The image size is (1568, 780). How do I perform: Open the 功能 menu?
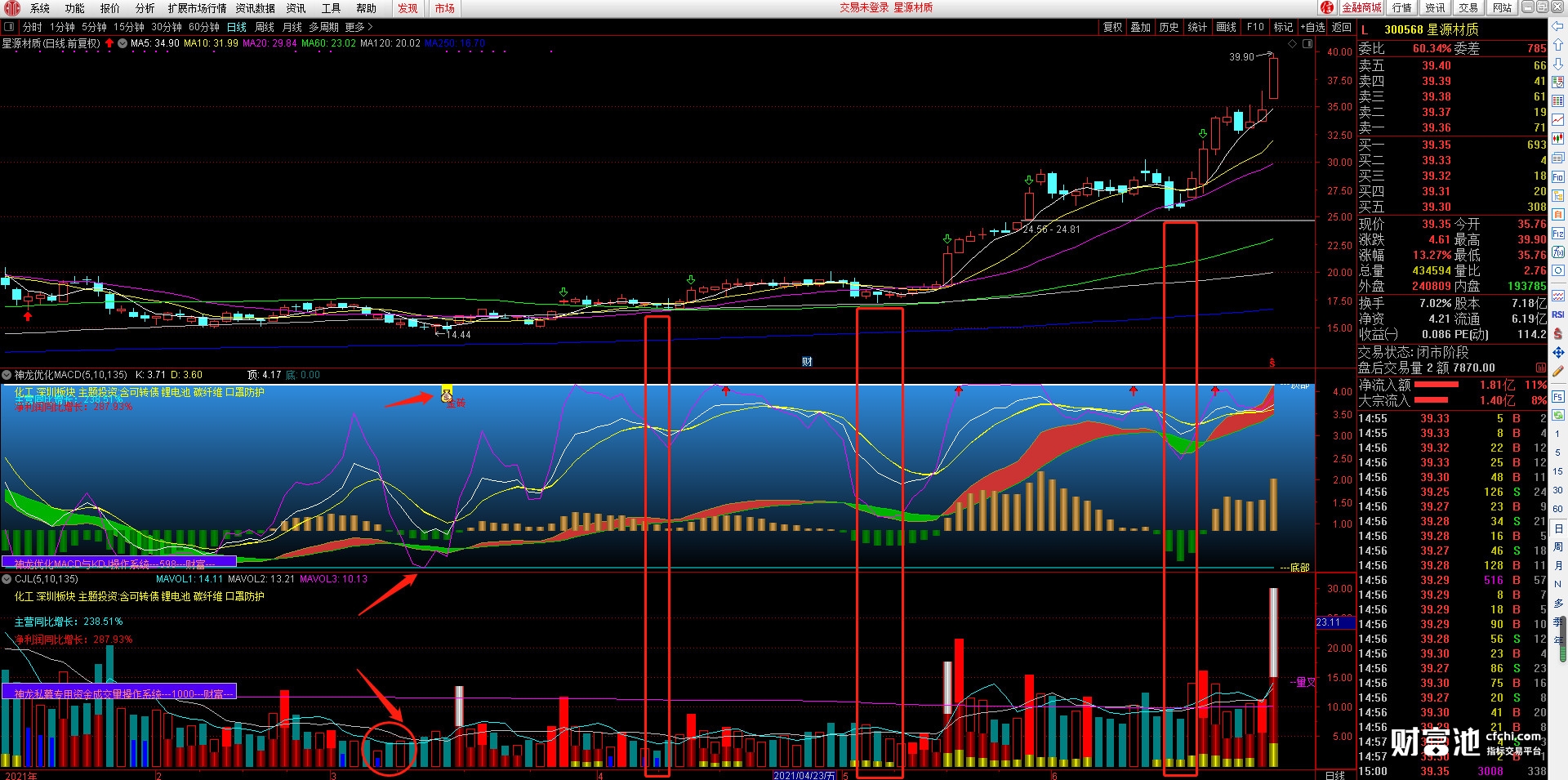click(x=75, y=8)
